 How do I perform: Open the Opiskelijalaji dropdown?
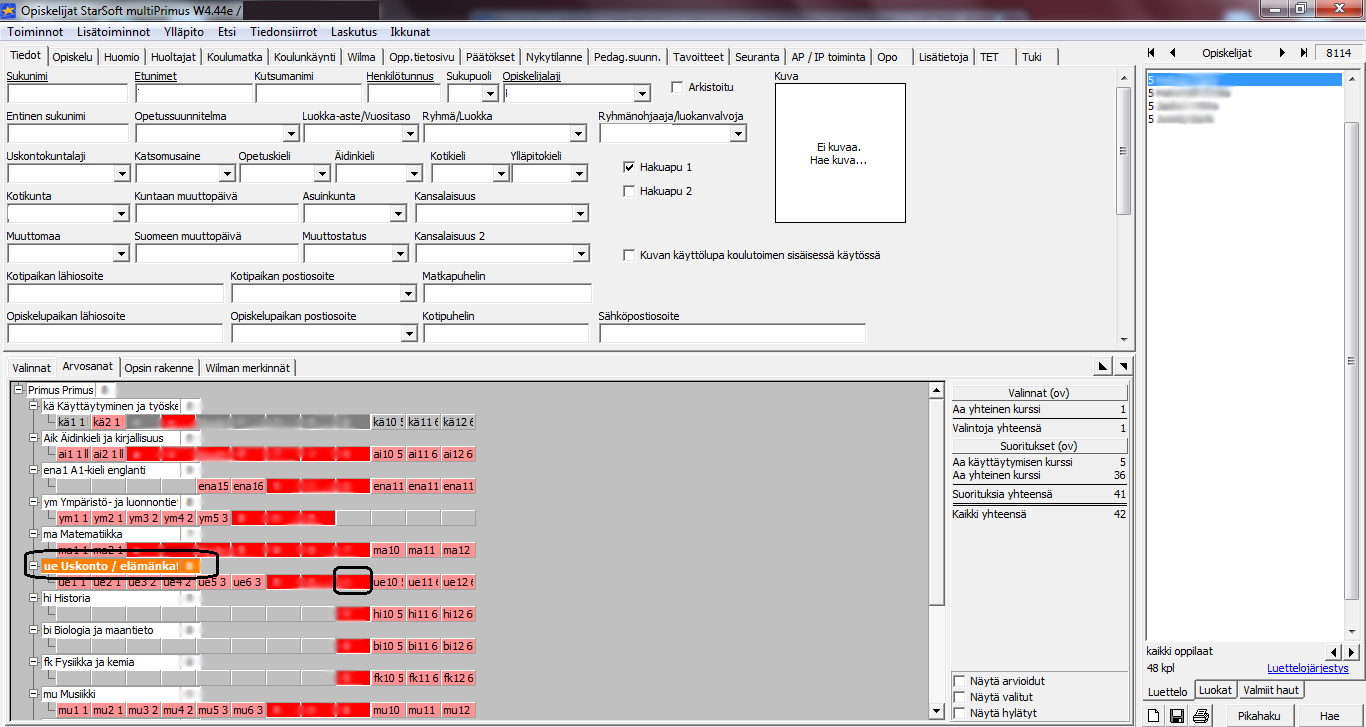642,94
